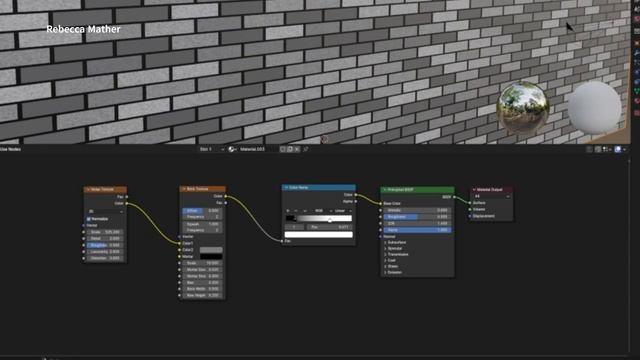Click the Brick Texture Scale field
The height and width of the screenshot is (360, 640).
[202, 263]
